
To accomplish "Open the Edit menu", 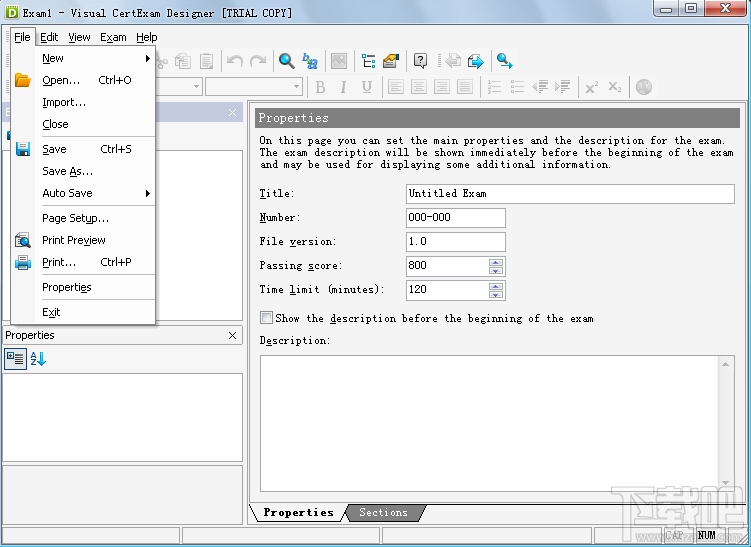I will (49, 37).
